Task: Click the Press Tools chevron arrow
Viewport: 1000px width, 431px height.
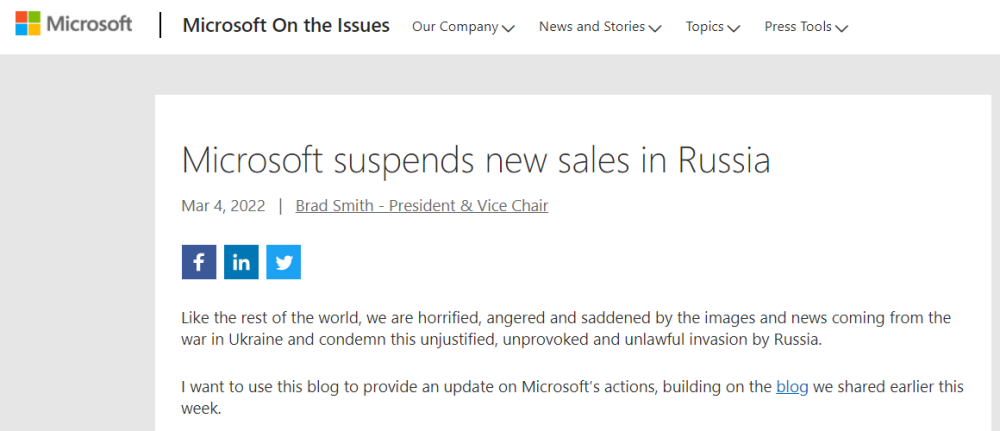Action: 842,29
